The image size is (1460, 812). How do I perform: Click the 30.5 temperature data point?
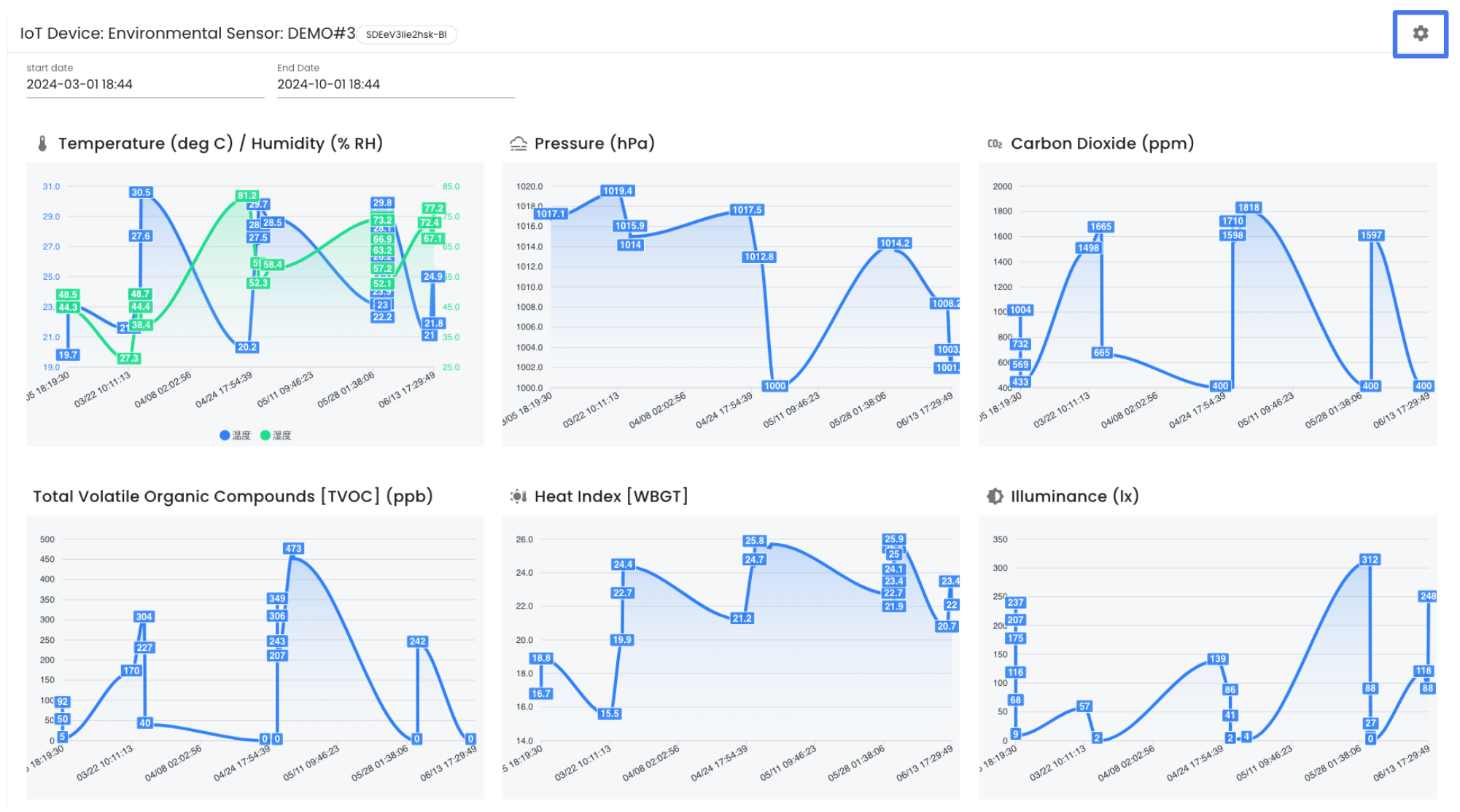[x=141, y=192]
